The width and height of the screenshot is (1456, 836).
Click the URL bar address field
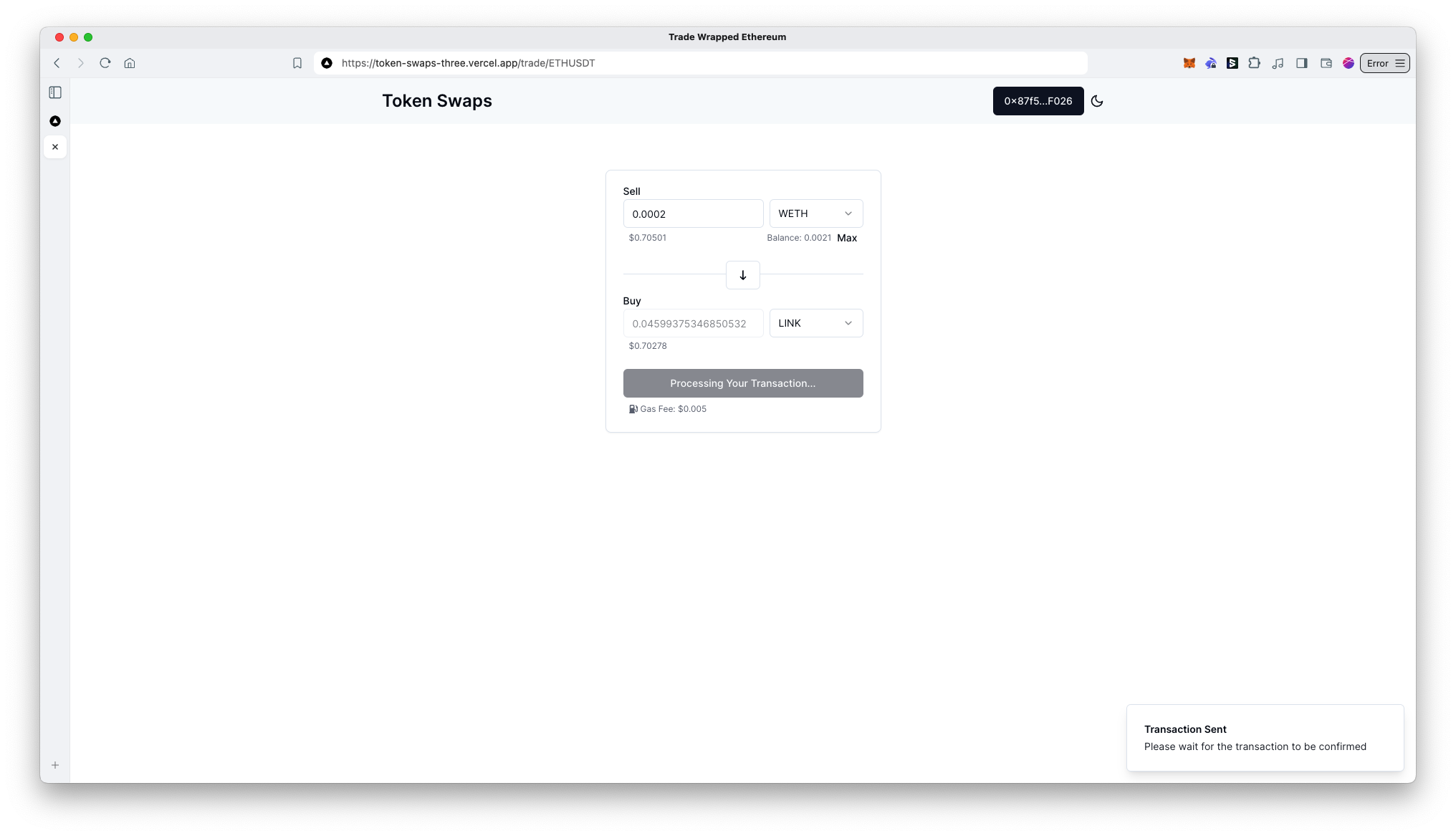700,63
